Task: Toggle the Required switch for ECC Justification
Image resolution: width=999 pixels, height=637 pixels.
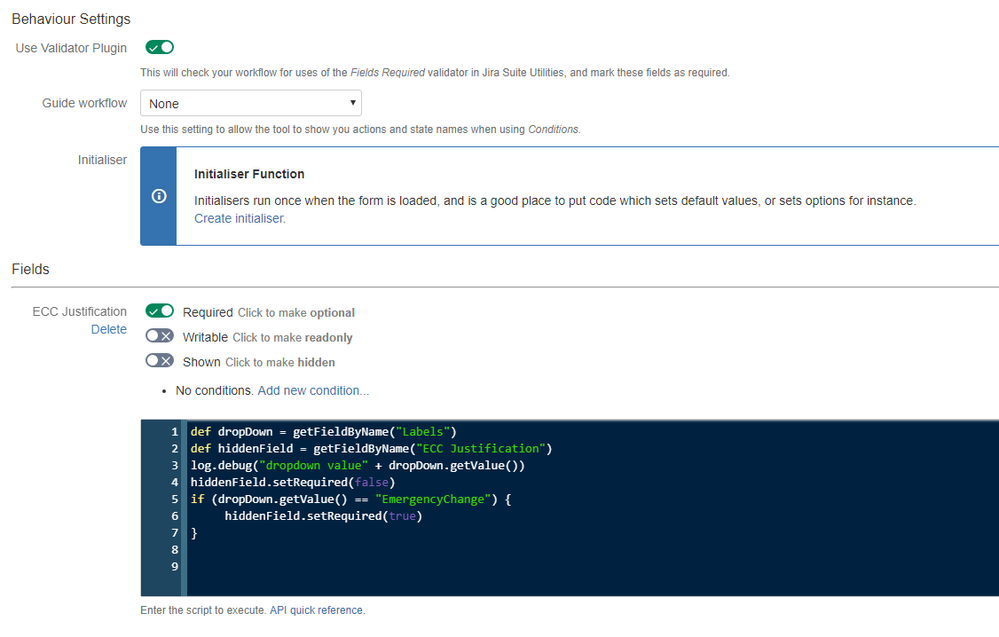Action: click(x=159, y=311)
